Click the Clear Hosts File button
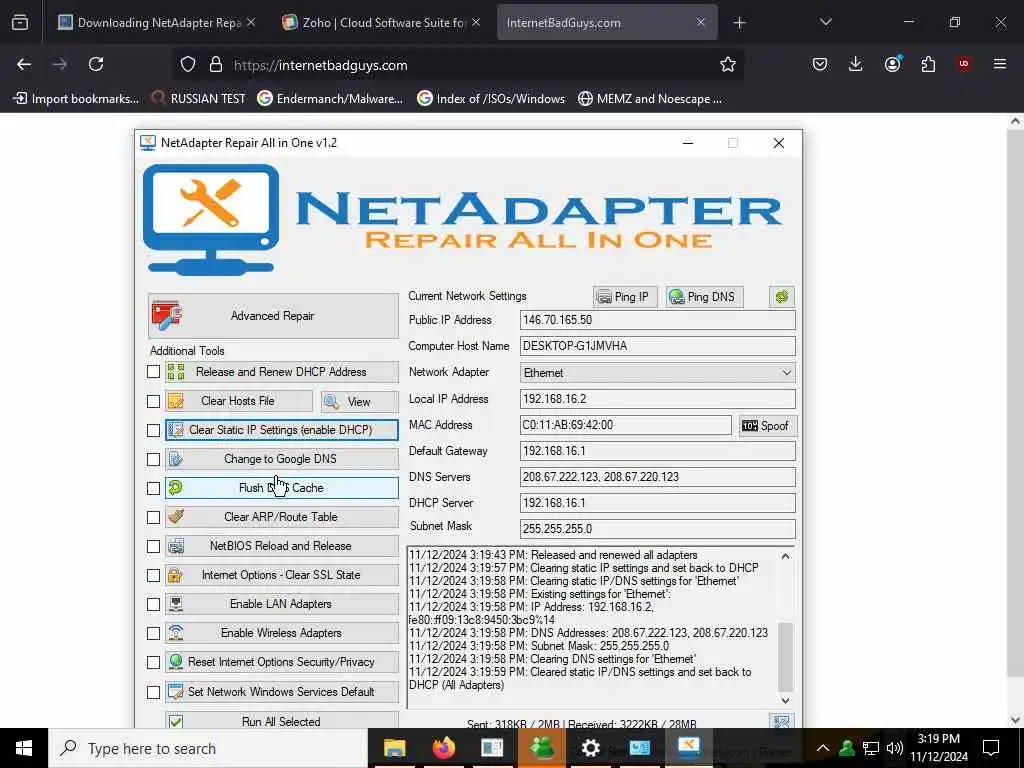Viewport: 1024px width, 768px height. pos(238,401)
